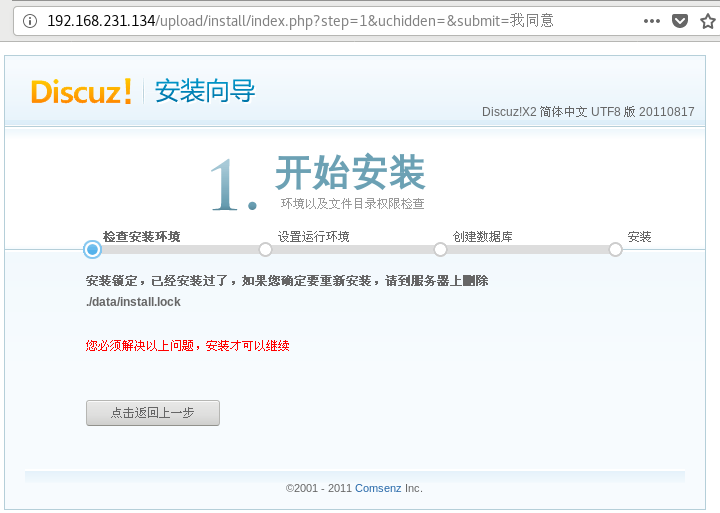This screenshot has height=513, width=720.
Task: Open the page actions three-dot menu
Action: pyautogui.click(x=652, y=21)
